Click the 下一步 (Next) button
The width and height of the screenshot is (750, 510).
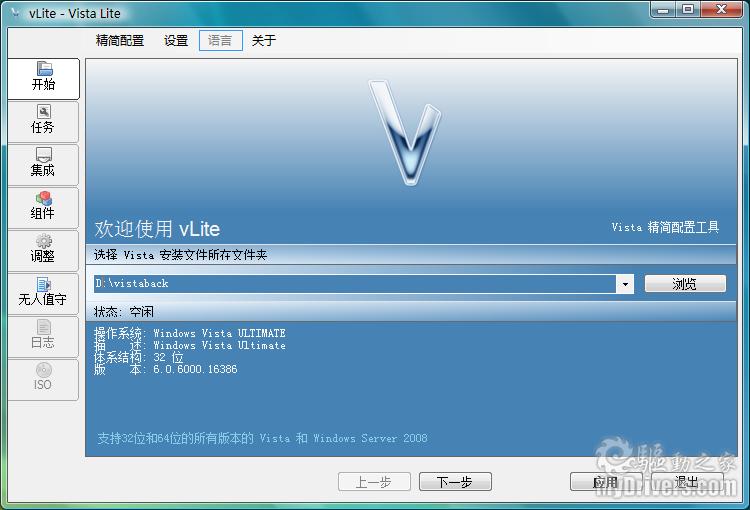point(455,482)
